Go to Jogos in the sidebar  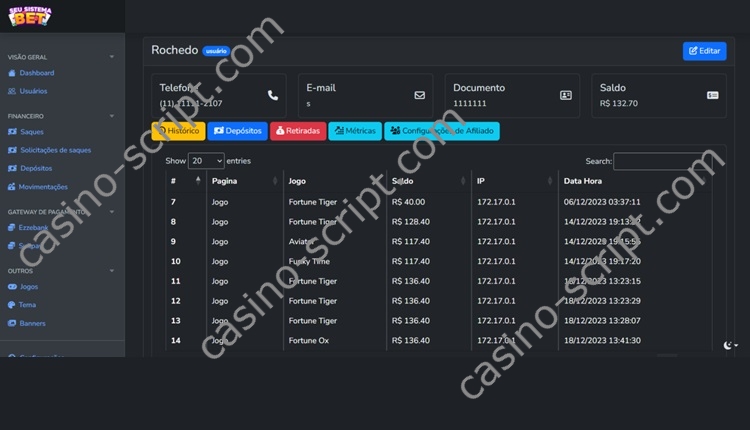pos(29,287)
